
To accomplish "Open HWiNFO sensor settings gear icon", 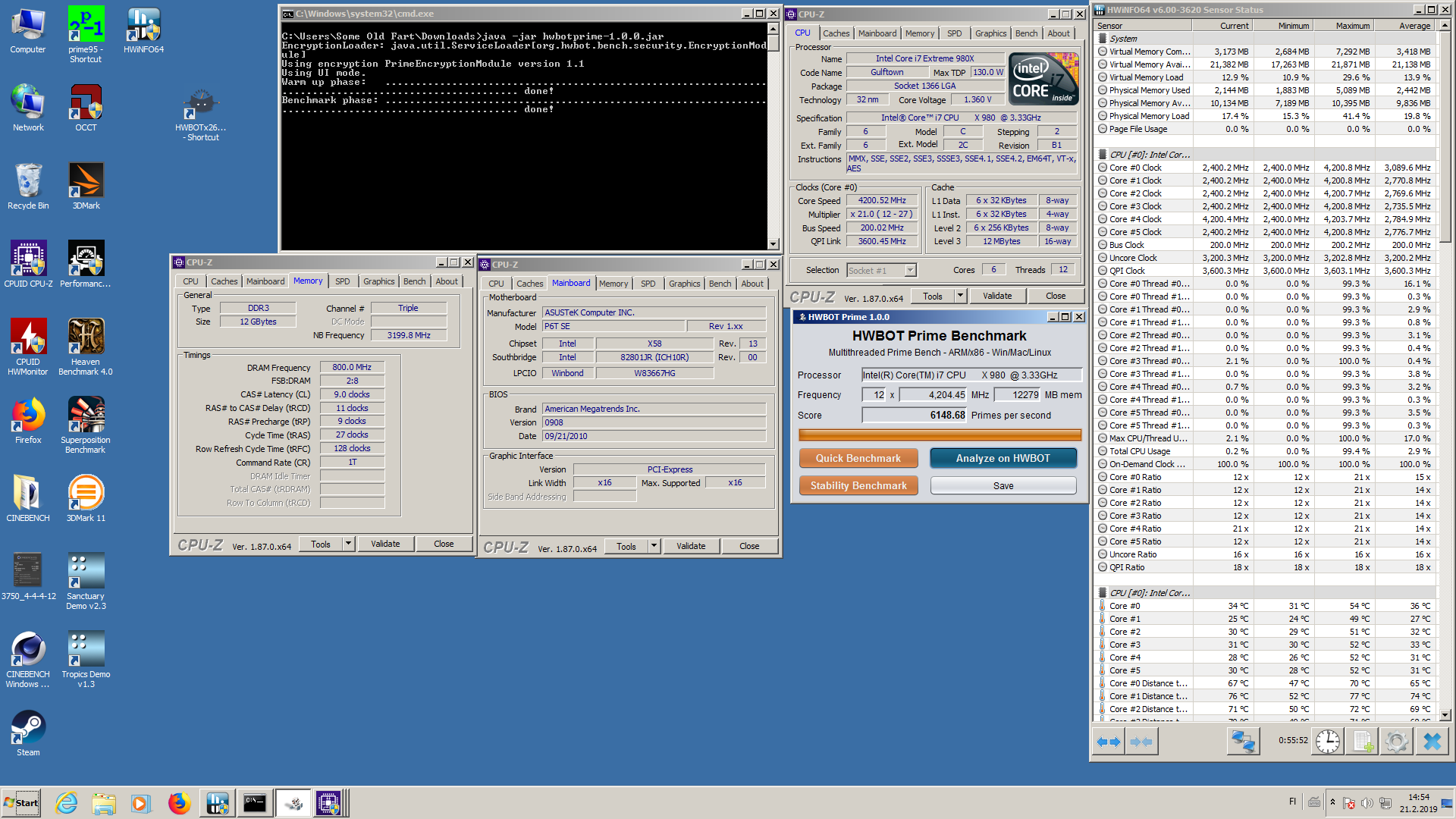I will [1396, 742].
